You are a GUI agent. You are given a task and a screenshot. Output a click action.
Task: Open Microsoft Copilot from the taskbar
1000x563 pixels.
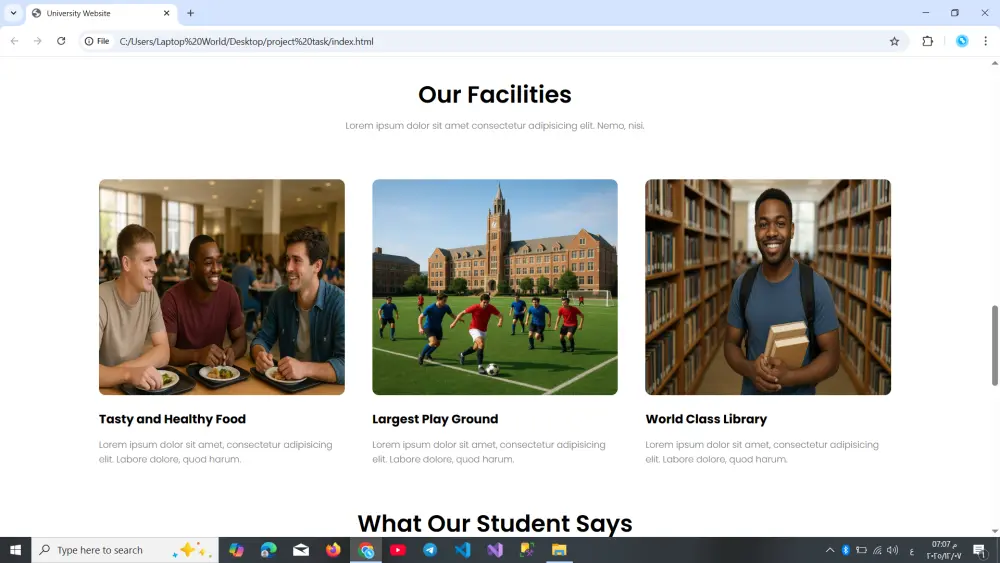click(x=237, y=550)
